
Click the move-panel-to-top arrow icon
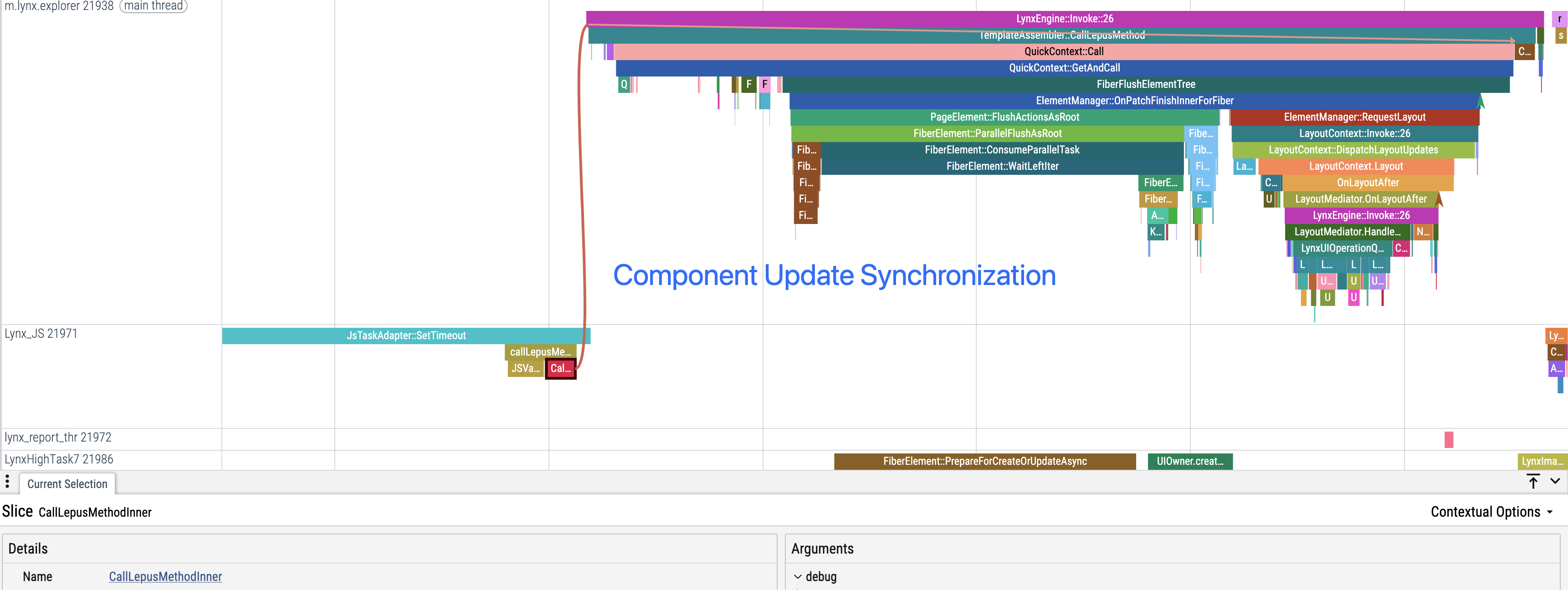[x=1533, y=482]
